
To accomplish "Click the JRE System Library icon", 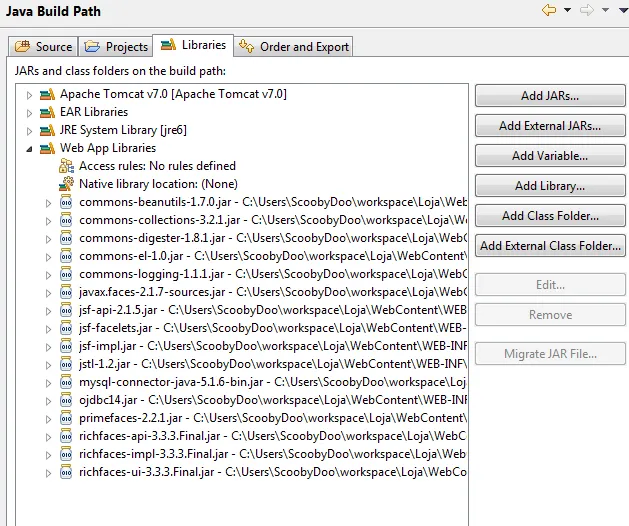I will tap(47, 130).
